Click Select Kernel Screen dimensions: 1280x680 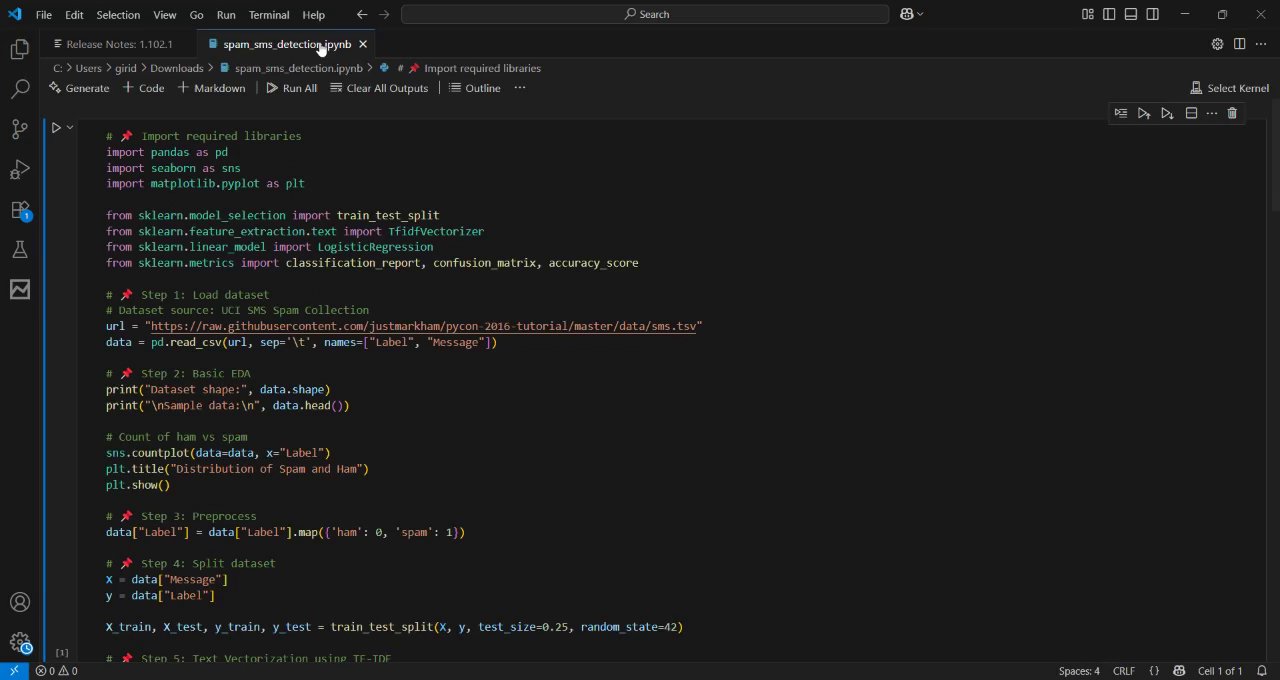point(1229,88)
